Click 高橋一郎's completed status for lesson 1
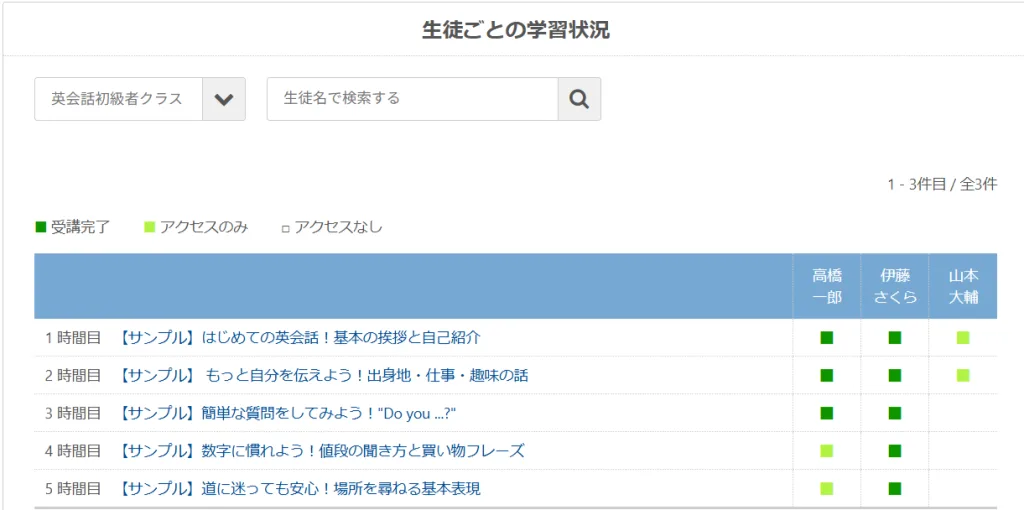The width and height of the screenshot is (1024, 510). point(827,338)
